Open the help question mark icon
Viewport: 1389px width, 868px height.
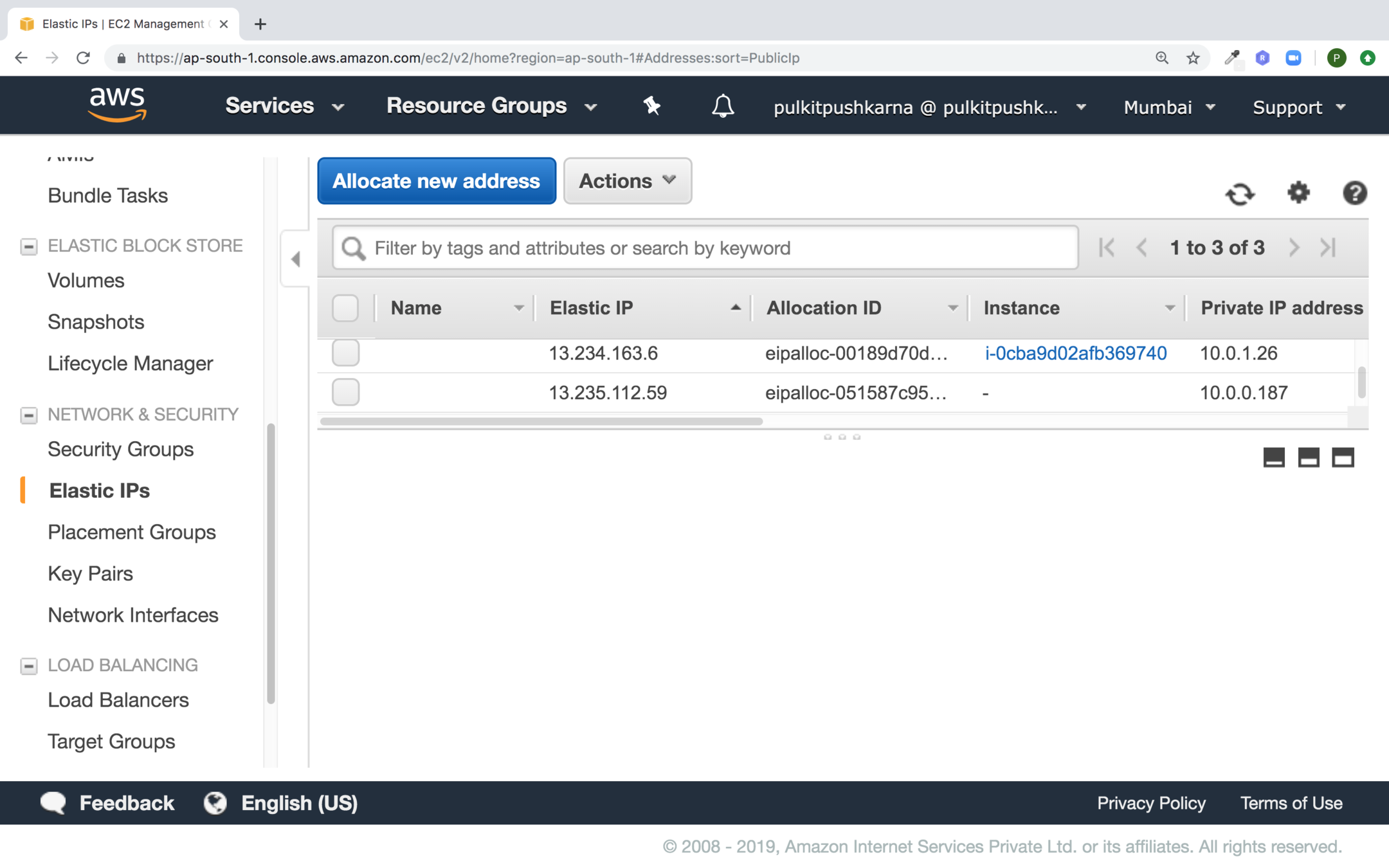pos(1354,193)
